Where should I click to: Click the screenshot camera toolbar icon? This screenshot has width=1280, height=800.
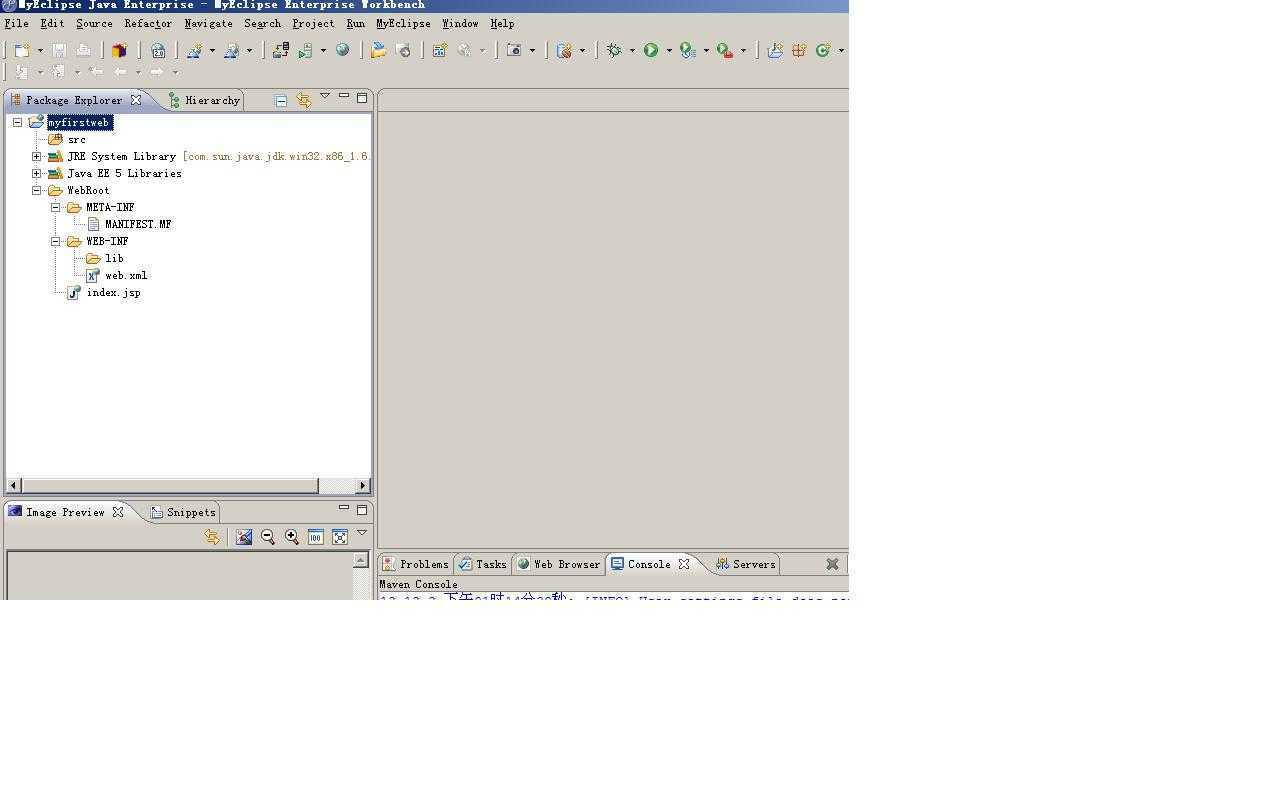tap(514, 50)
